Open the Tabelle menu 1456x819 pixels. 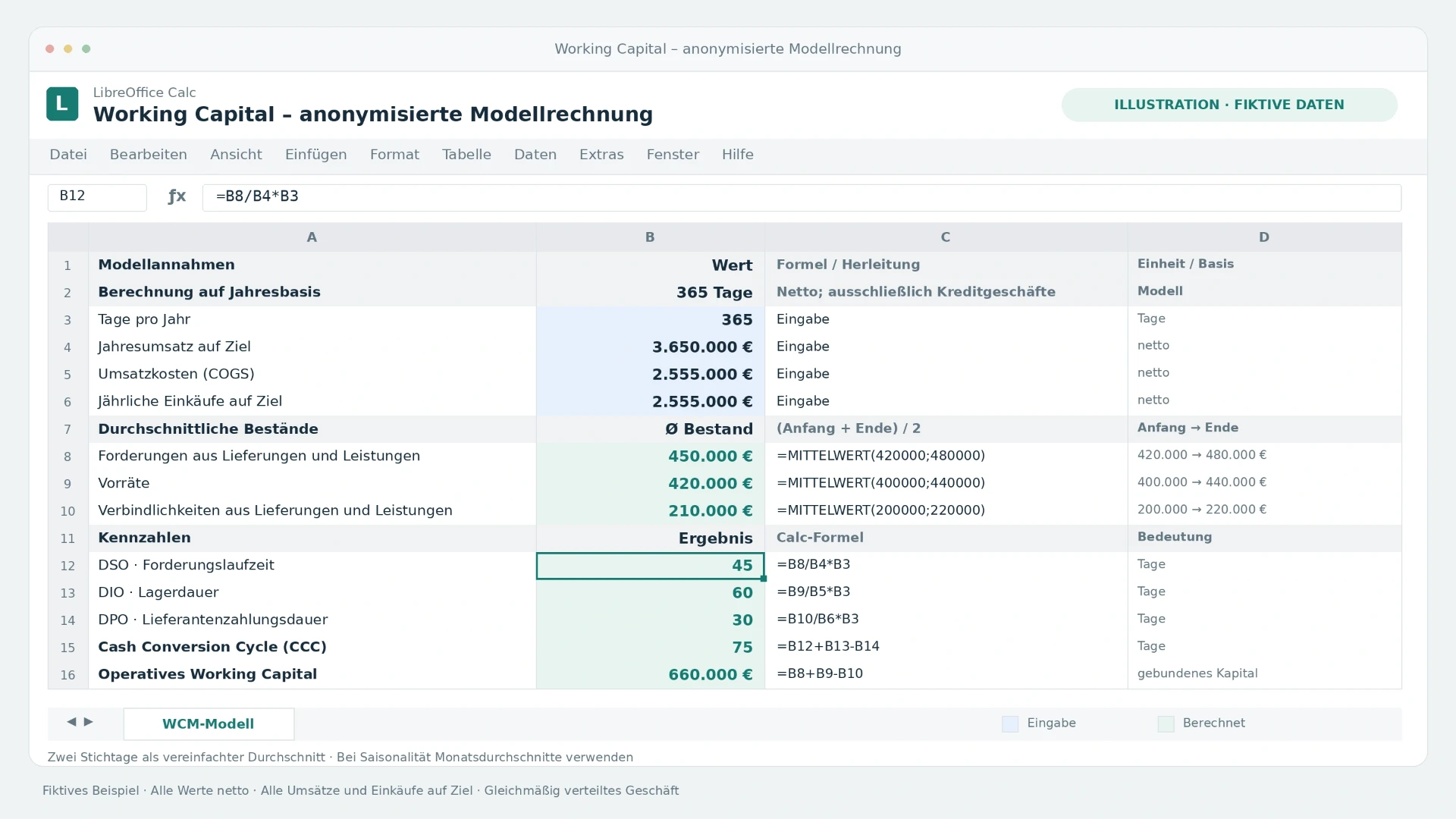pos(466,155)
